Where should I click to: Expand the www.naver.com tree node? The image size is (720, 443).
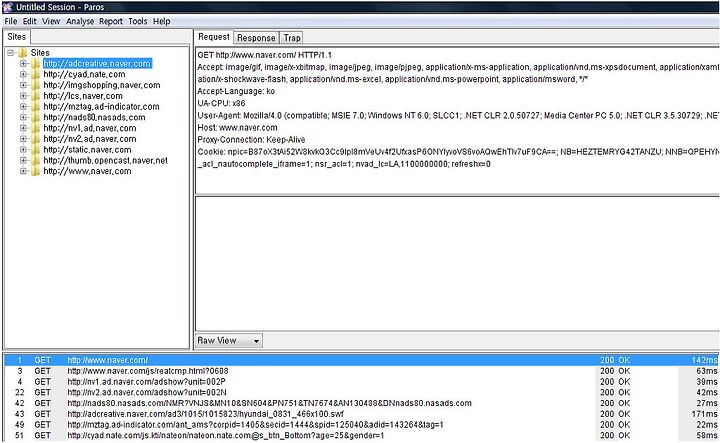click(x=23, y=171)
